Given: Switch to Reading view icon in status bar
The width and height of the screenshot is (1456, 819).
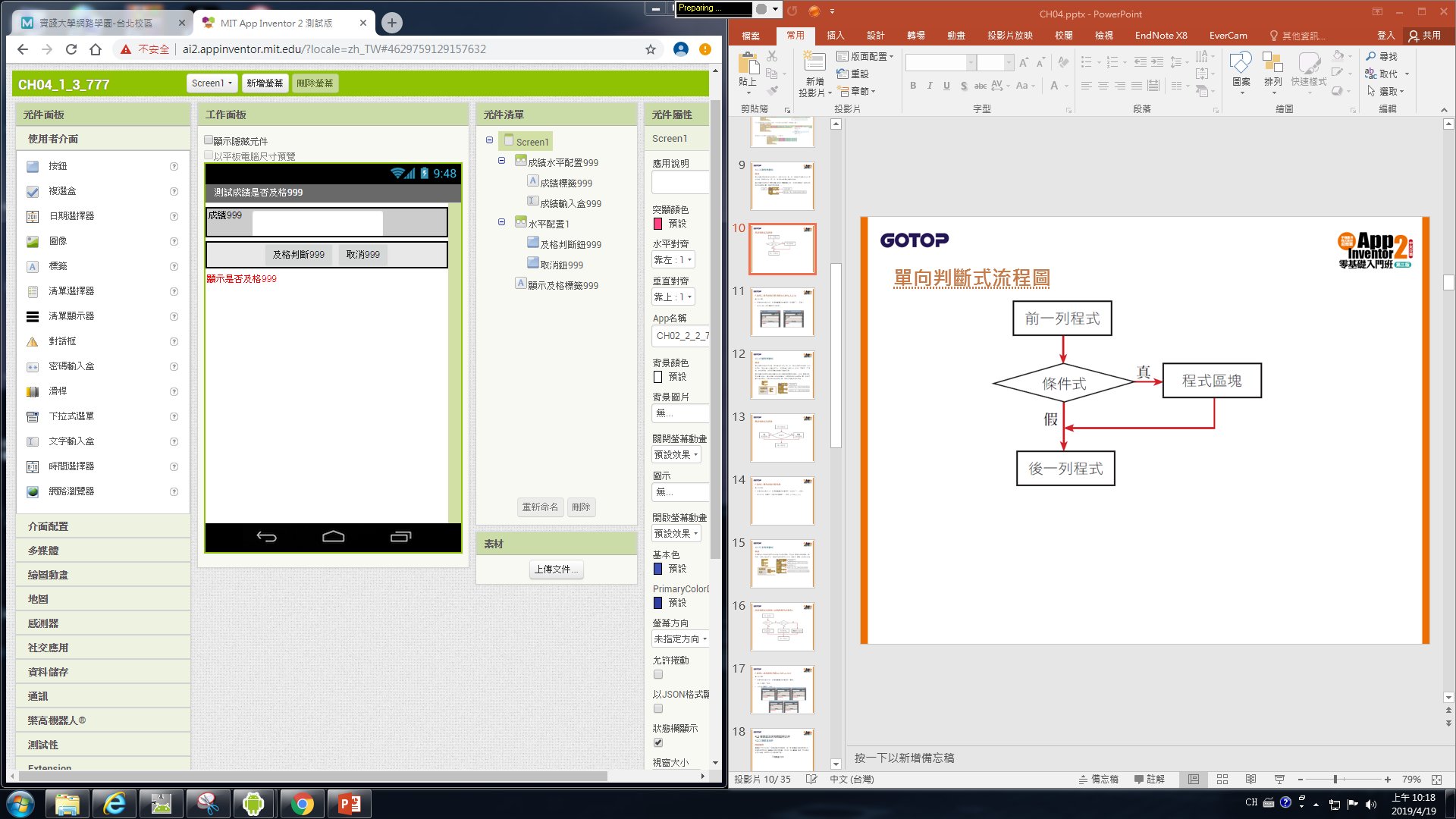Looking at the screenshot, I should coord(1250,780).
